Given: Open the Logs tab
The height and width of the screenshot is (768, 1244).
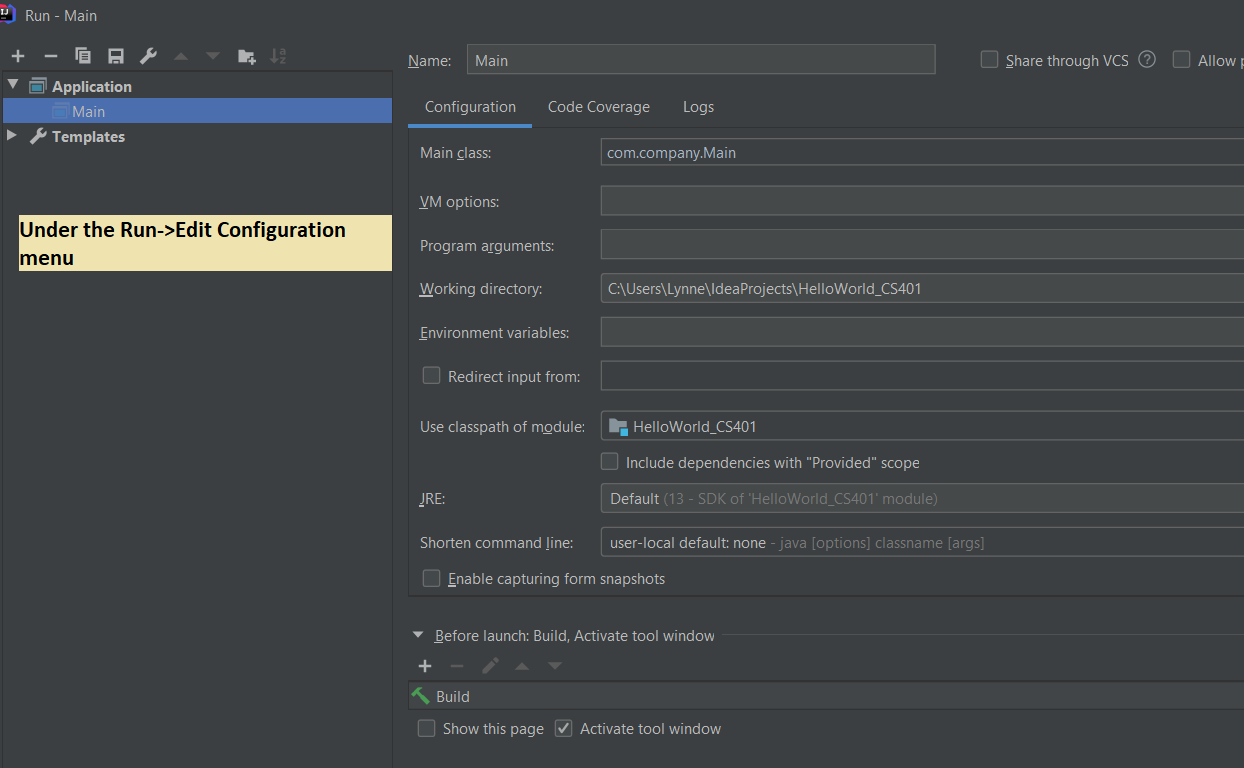Looking at the screenshot, I should tap(698, 107).
